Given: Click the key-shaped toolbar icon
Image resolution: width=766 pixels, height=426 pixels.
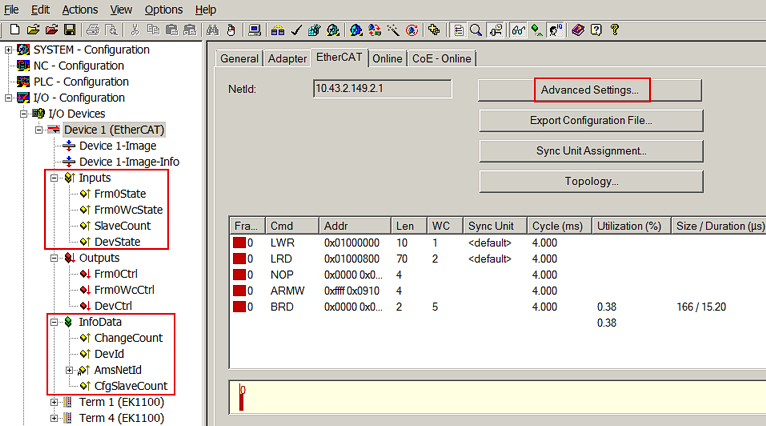Looking at the screenshot, I should click(495, 30).
